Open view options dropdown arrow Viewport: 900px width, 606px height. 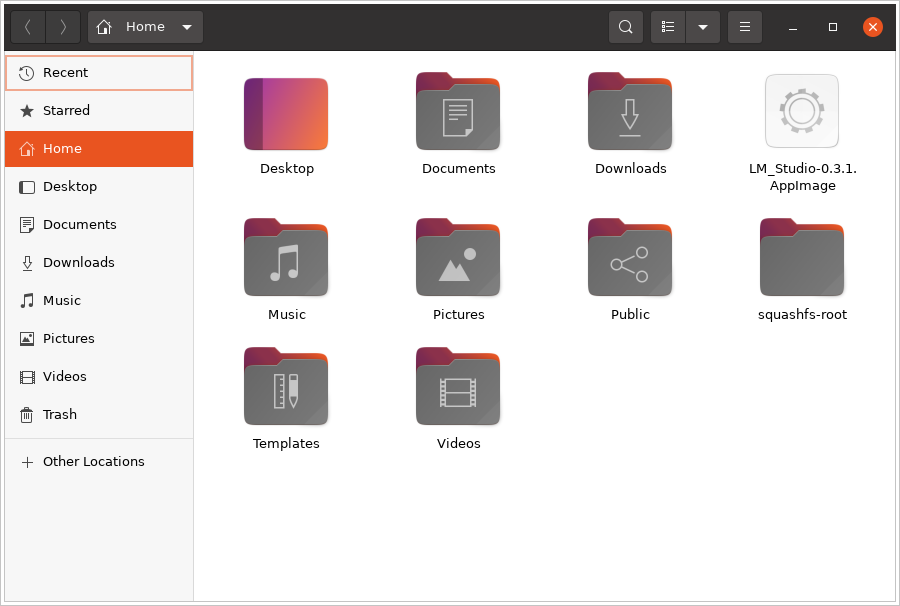tap(703, 27)
